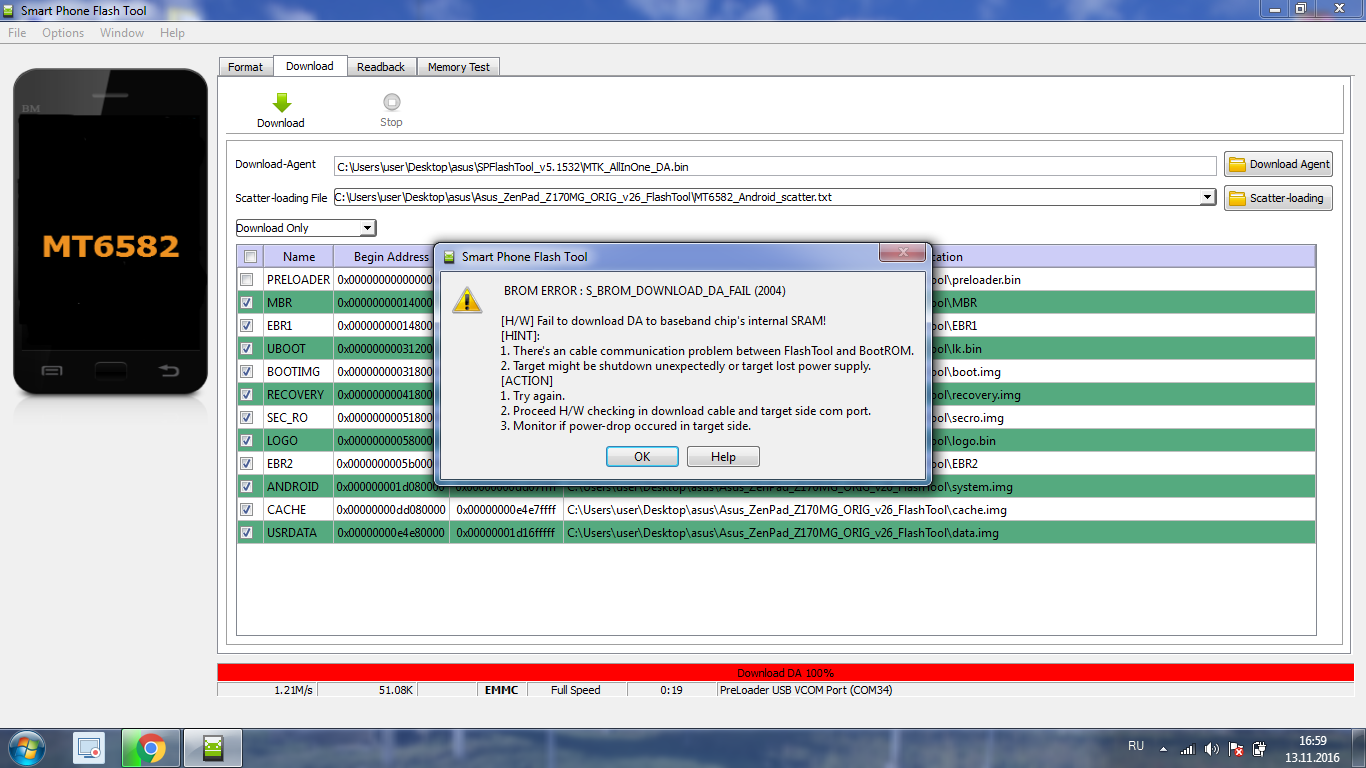Open Chrome from the taskbar
Viewport: 1366px width, 768px height.
pyautogui.click(x=151, y=748)
